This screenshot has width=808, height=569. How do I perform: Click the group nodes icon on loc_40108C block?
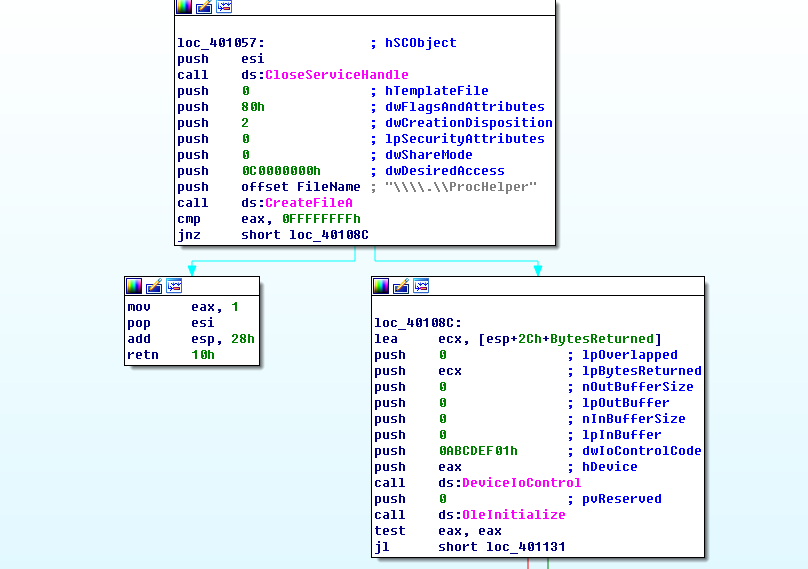click(x=422, y=286)
